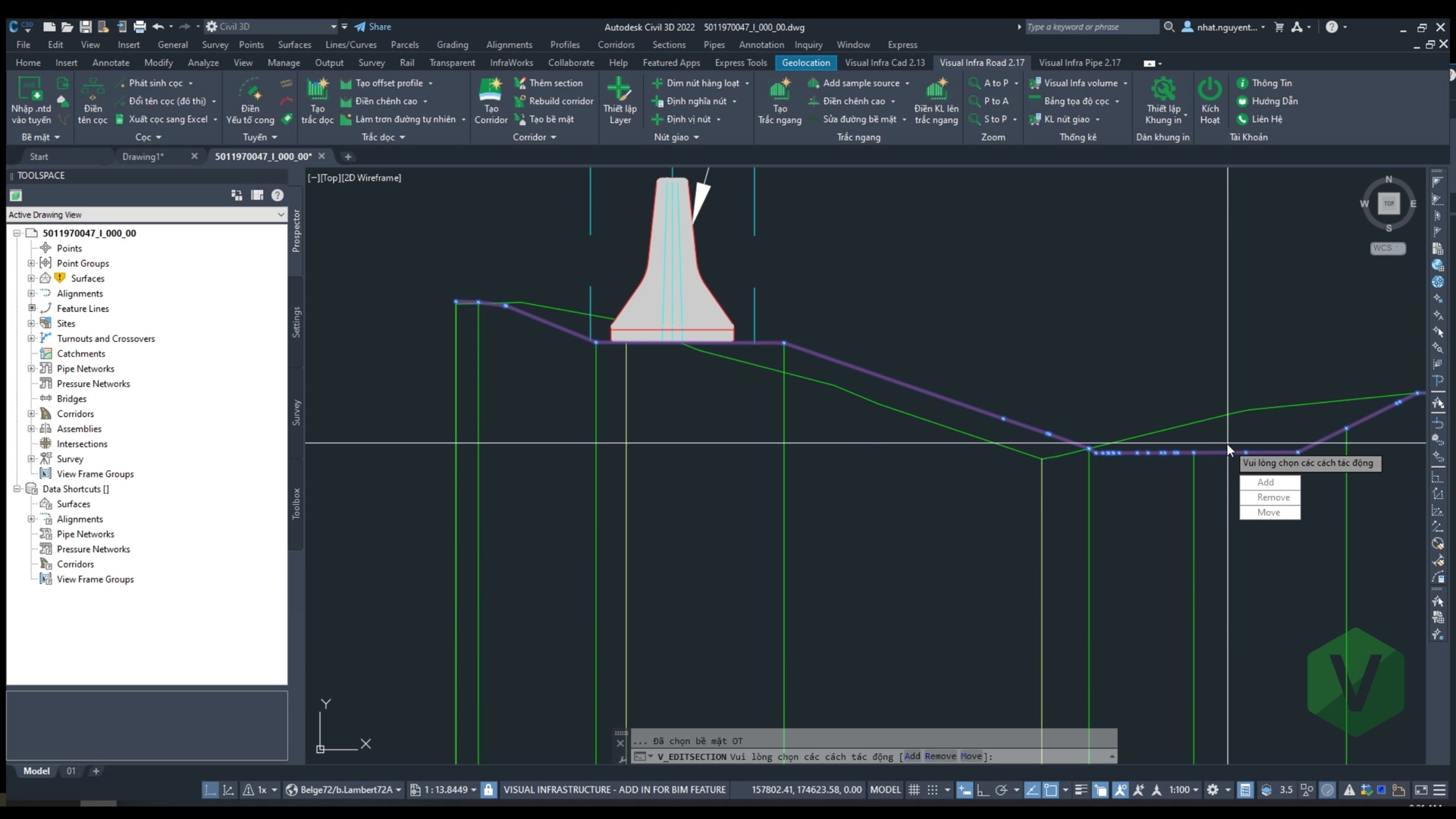Choose Remove in the popup menu
This screenshot has height=819, width=1456.
1269,497
